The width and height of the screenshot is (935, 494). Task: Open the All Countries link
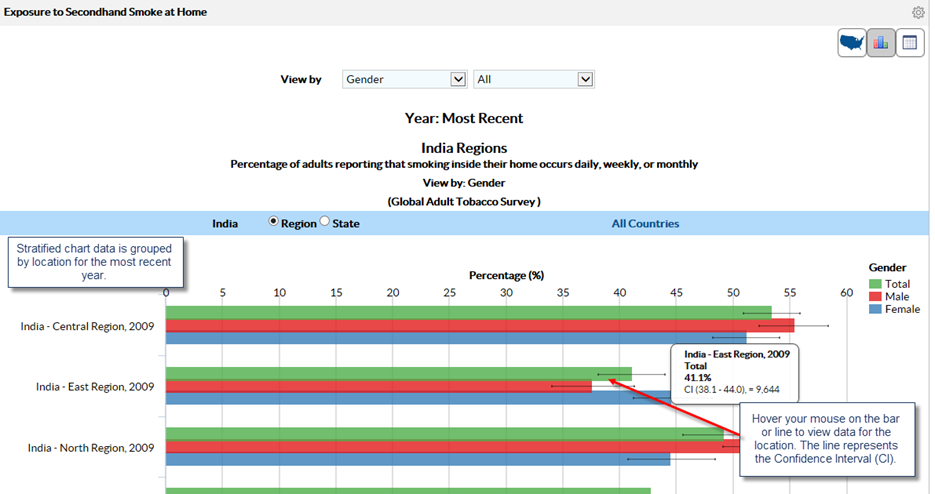[x=645, y=224]
